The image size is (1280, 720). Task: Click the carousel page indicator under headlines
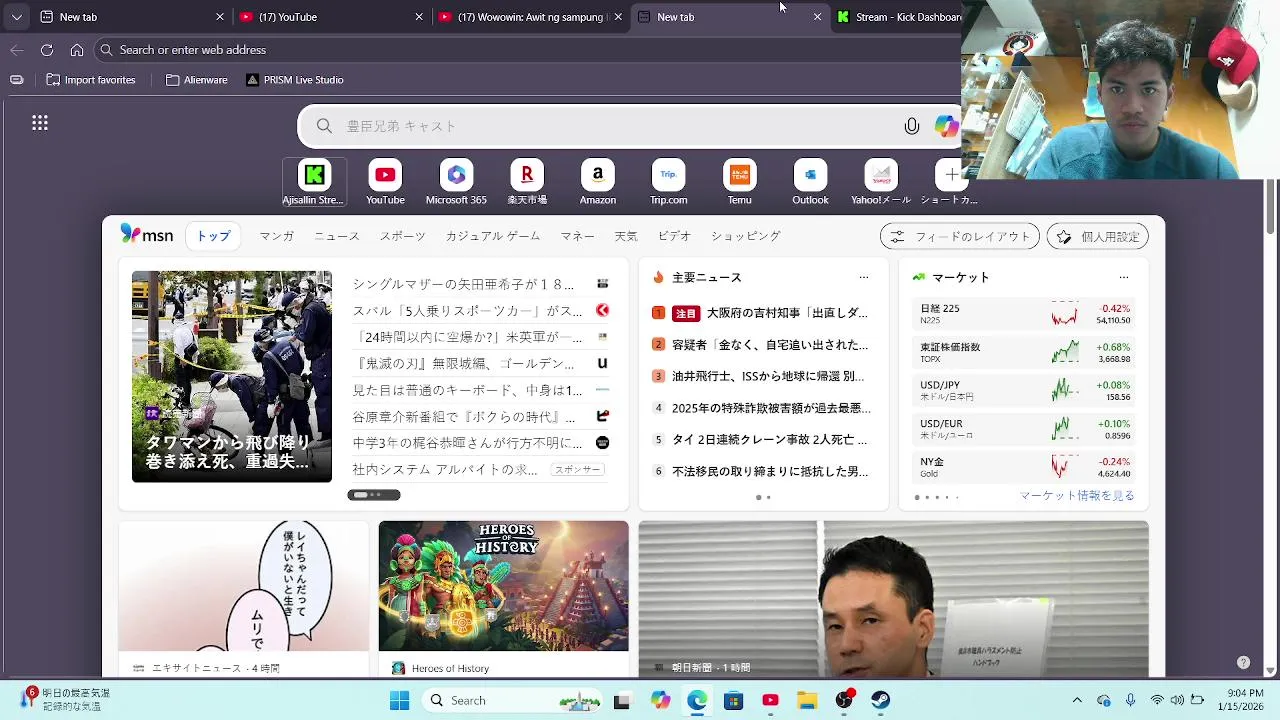point(374,495)
